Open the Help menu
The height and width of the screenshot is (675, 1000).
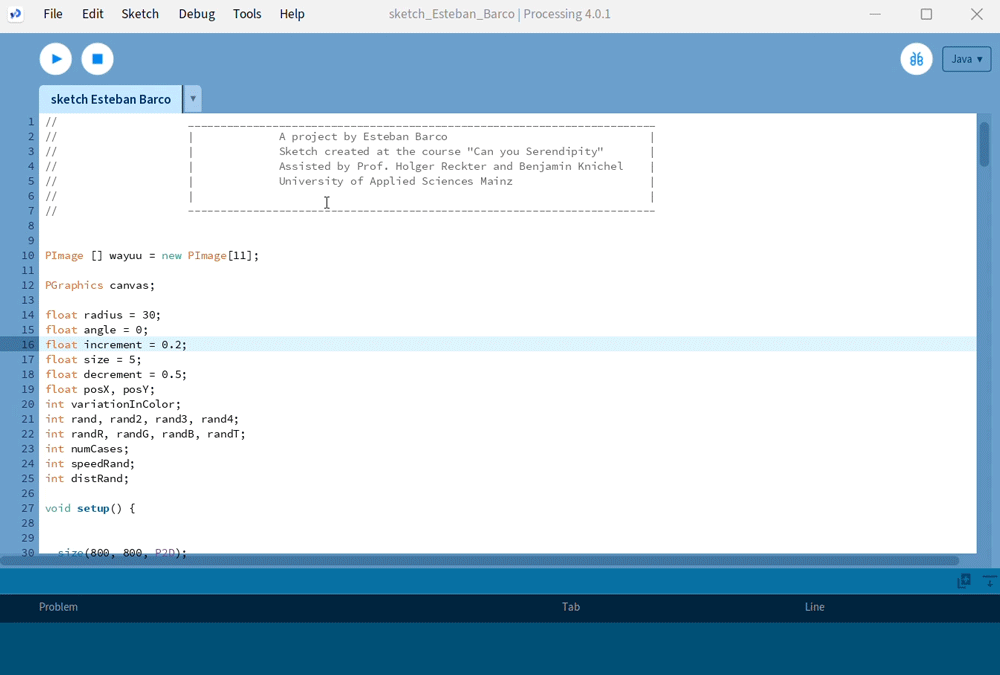pyautogui.click(x=292, y=14)
